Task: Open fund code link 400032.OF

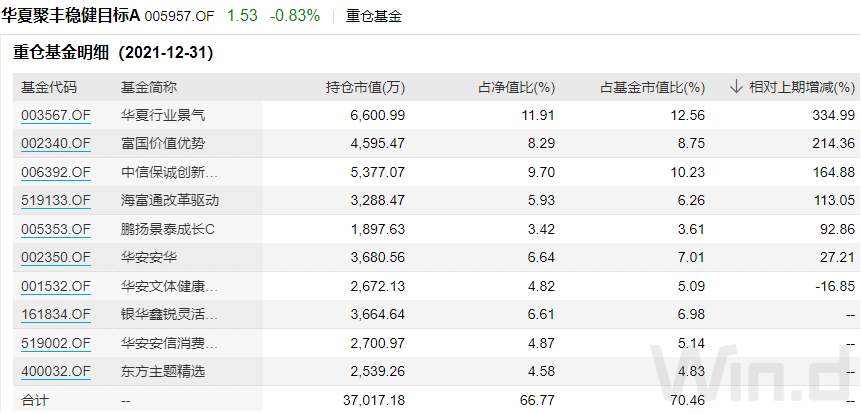Action: tap(56, 372)
